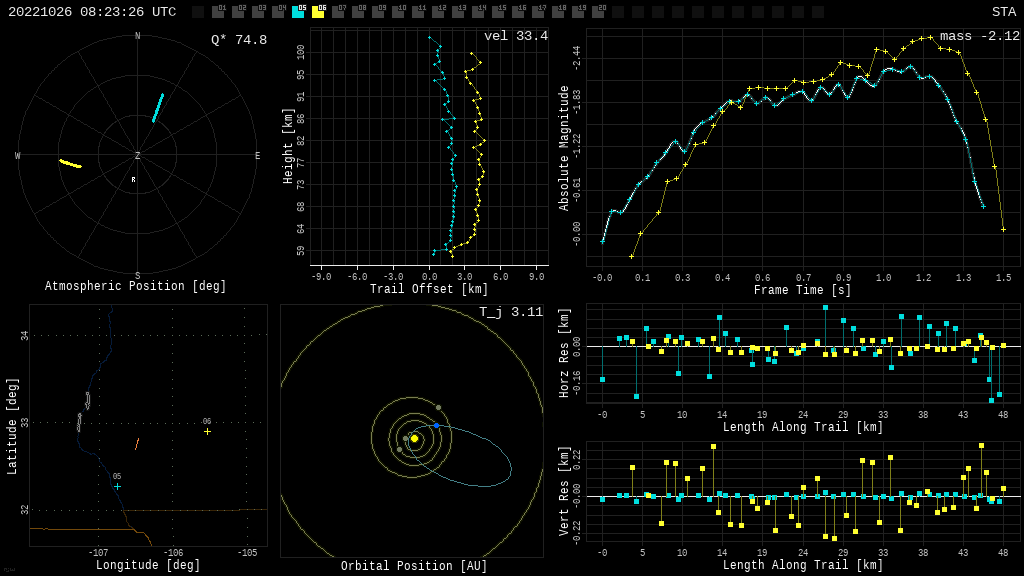Screen dimensions: 1024x576
Task: Select the cyan meteor trail in sky plot
Action: 158,108
